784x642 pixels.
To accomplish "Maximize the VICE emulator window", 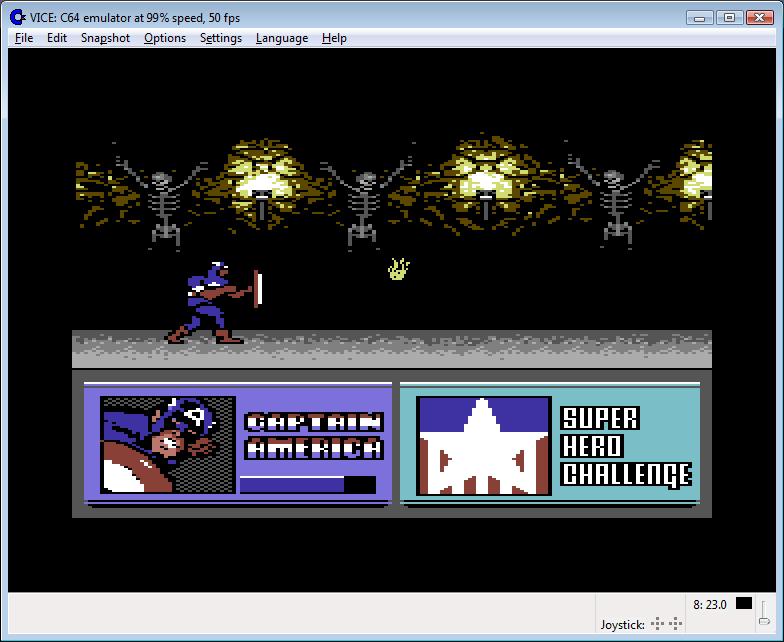I will click(729, 18).
